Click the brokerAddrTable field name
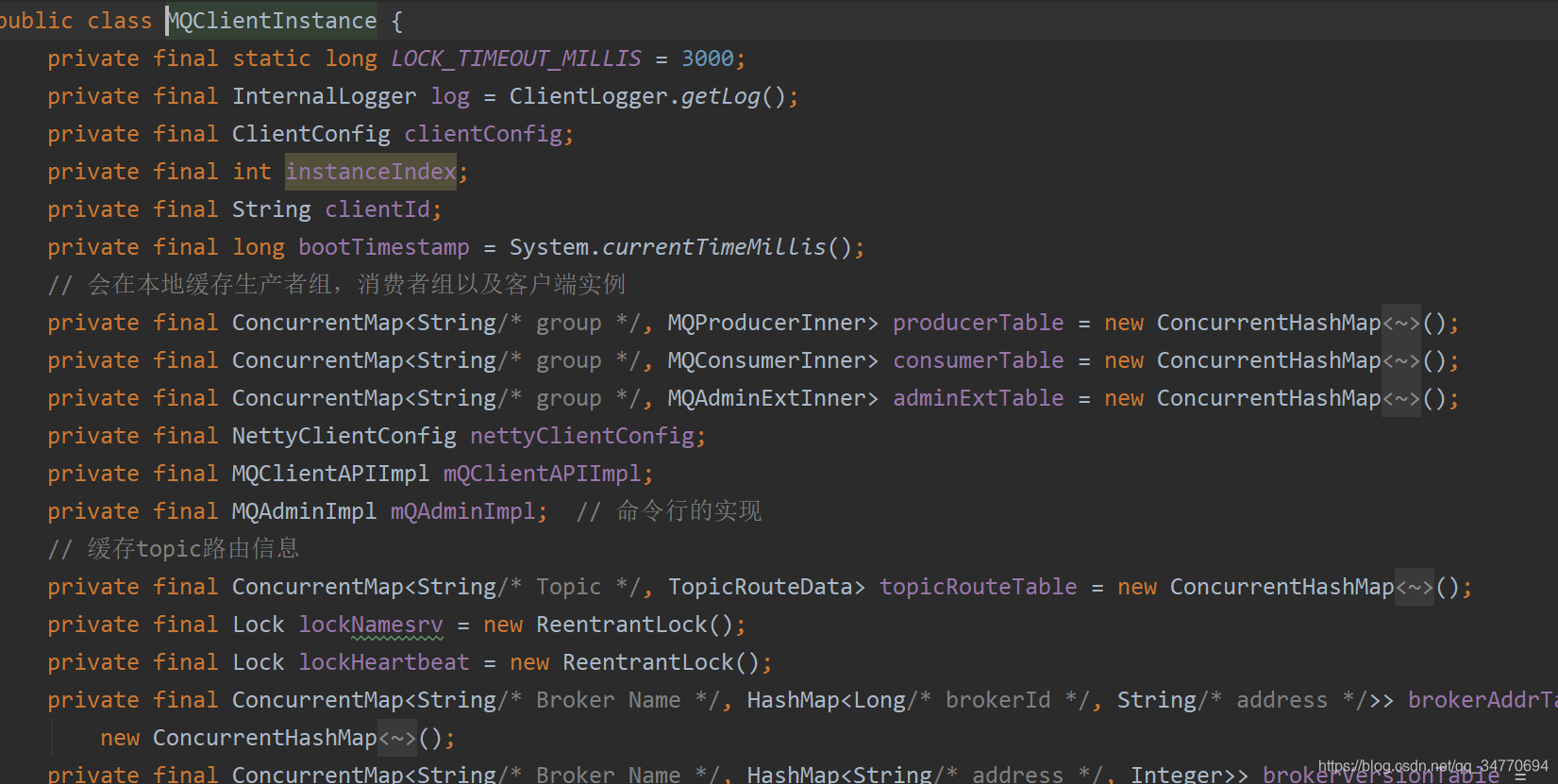This screenshot has height=784, width=1558. tap(1483, 700)
